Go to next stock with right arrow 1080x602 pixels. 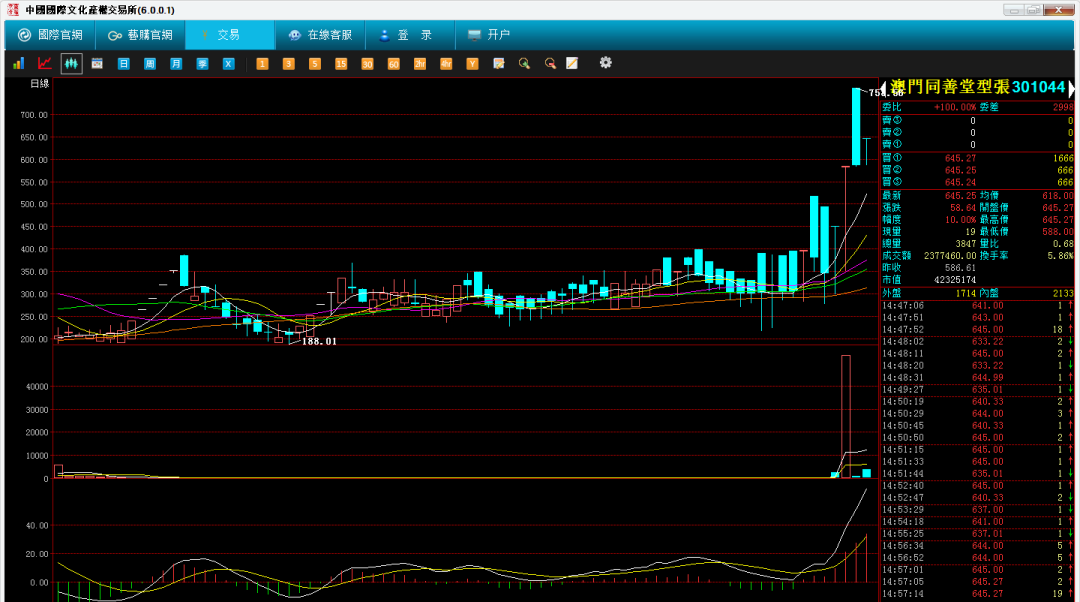click(1071, 87)
